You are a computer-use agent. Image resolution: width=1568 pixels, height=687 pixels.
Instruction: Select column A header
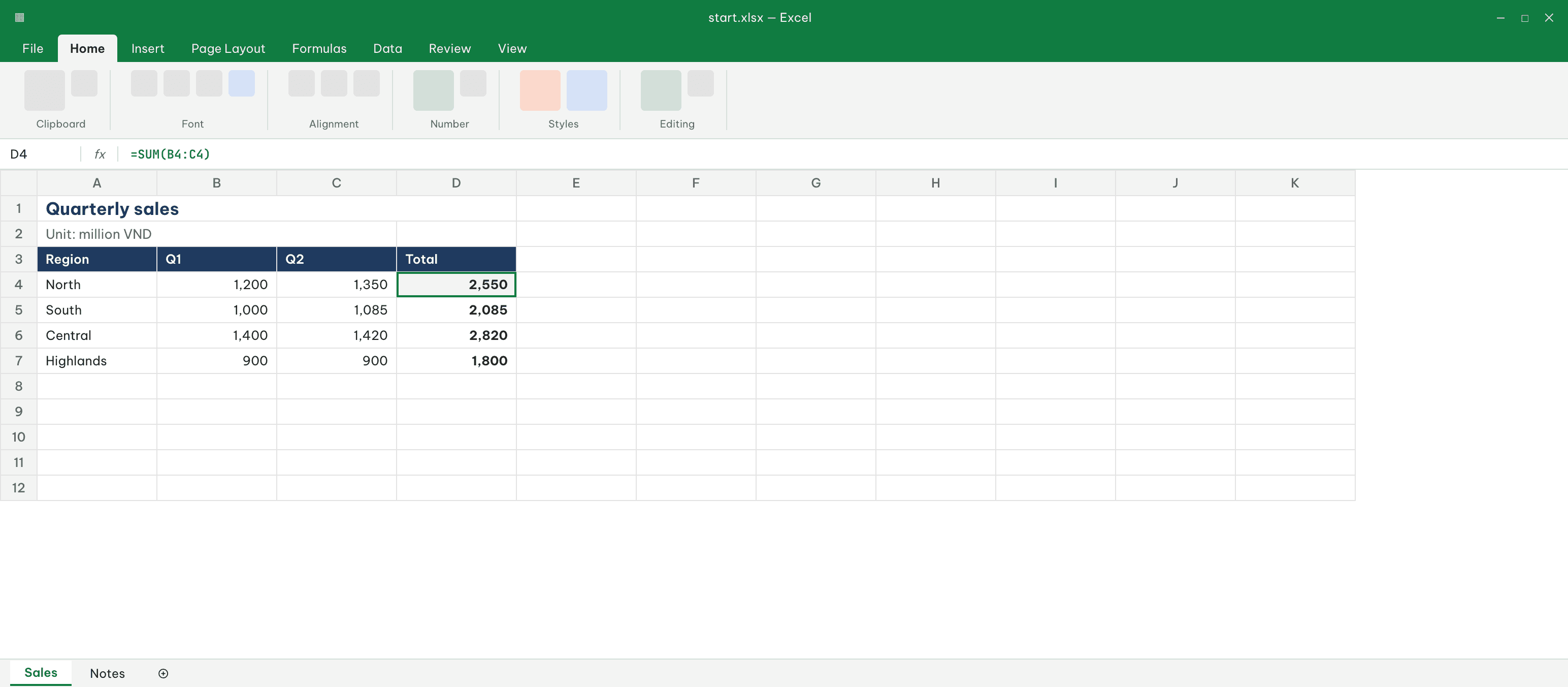pyautogui.click(x=97, y=183)
